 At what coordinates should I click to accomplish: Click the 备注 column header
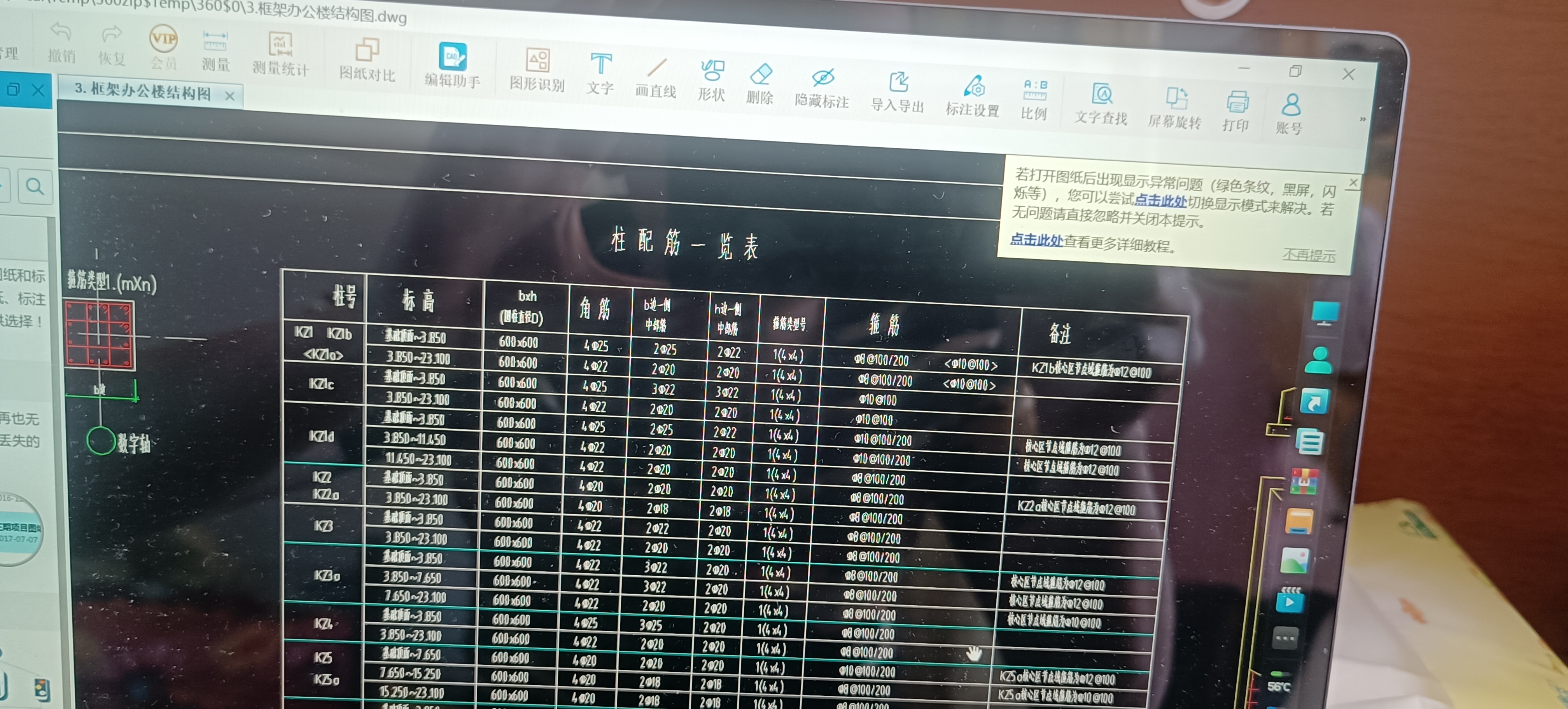(x=1060, y=333)
